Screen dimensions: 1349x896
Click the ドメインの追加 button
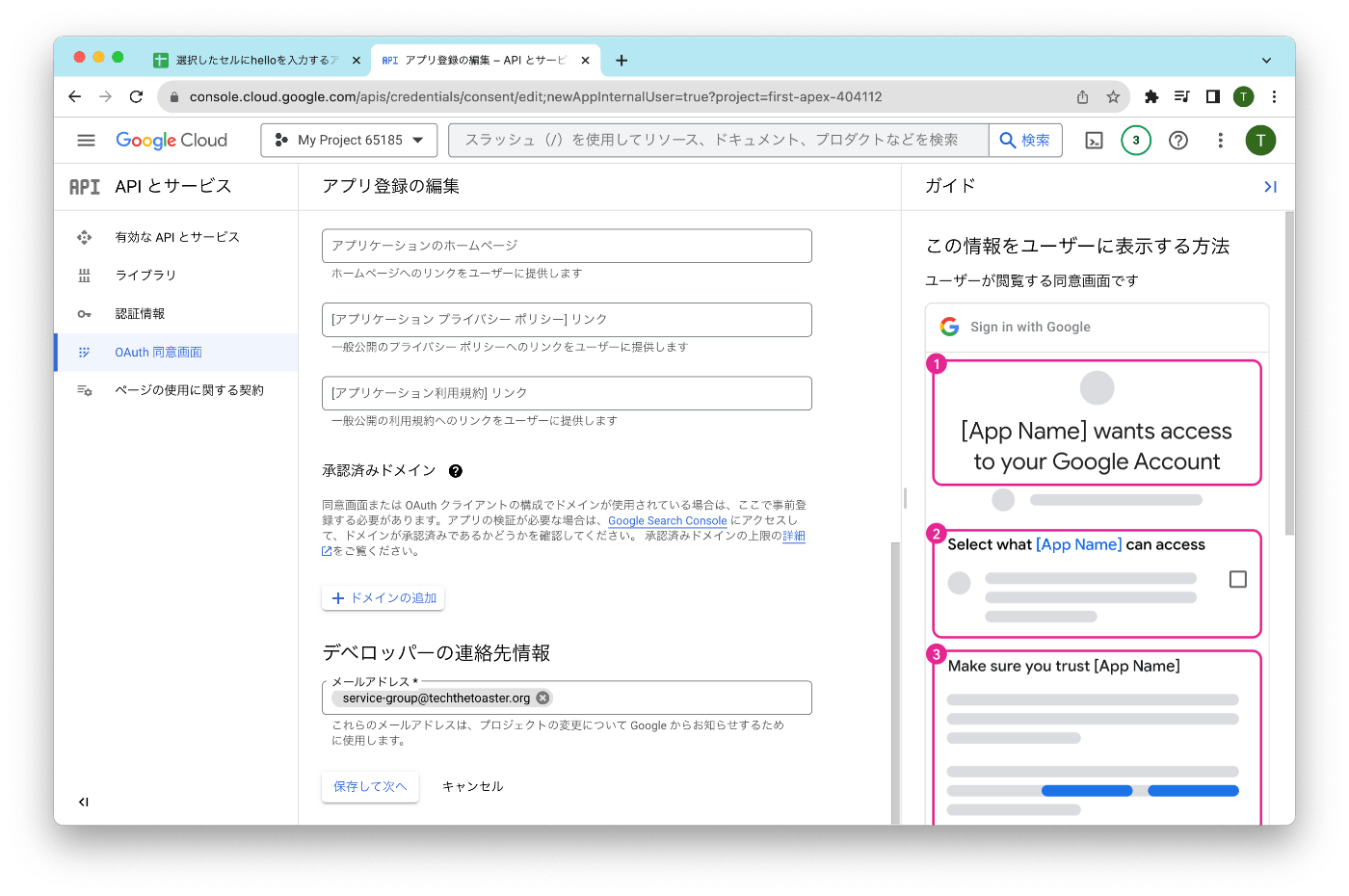[384, 598]
